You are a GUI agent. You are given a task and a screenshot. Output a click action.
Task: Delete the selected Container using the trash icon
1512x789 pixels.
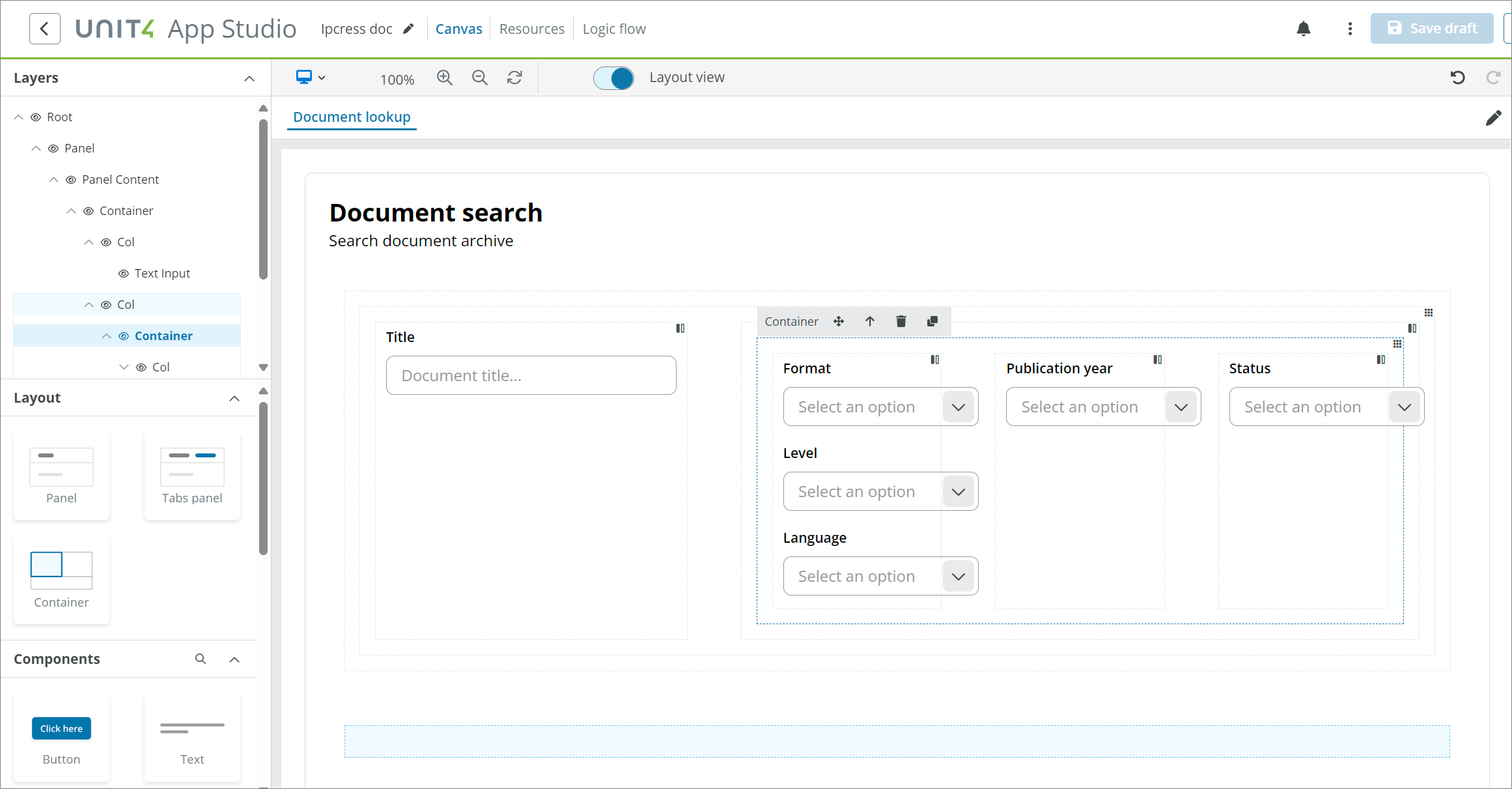901,321
